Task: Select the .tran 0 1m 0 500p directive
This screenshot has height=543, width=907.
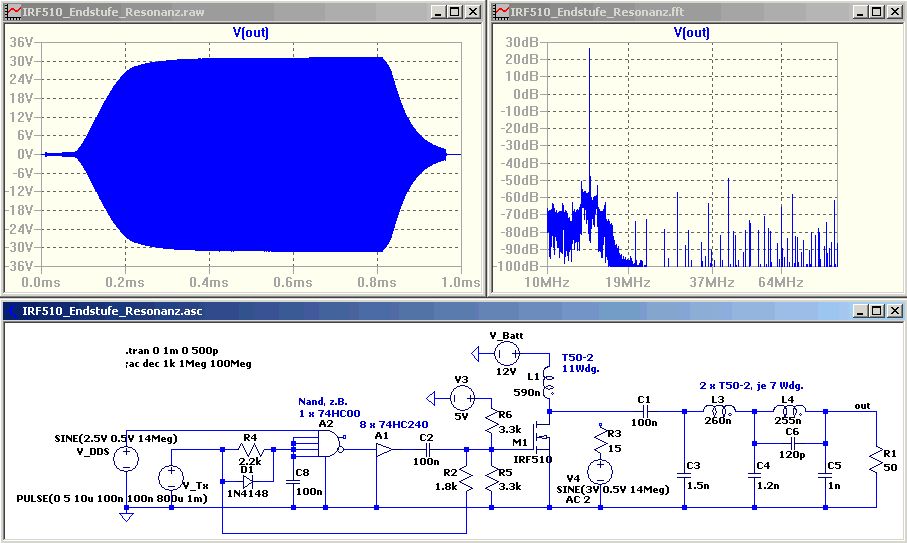Action: (172, 350)
